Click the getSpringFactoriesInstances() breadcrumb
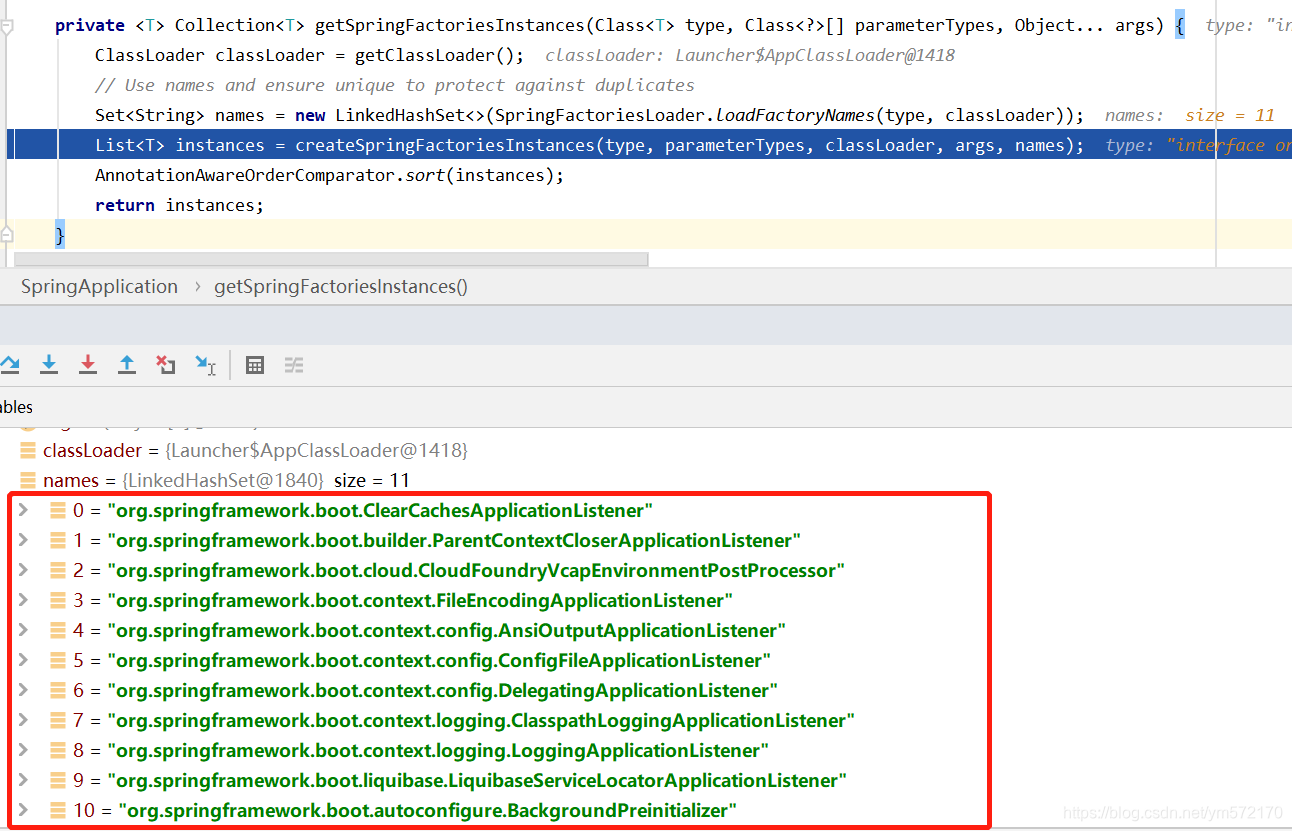Viewport: 1292px width, 831px height. (x=341, y=287)
